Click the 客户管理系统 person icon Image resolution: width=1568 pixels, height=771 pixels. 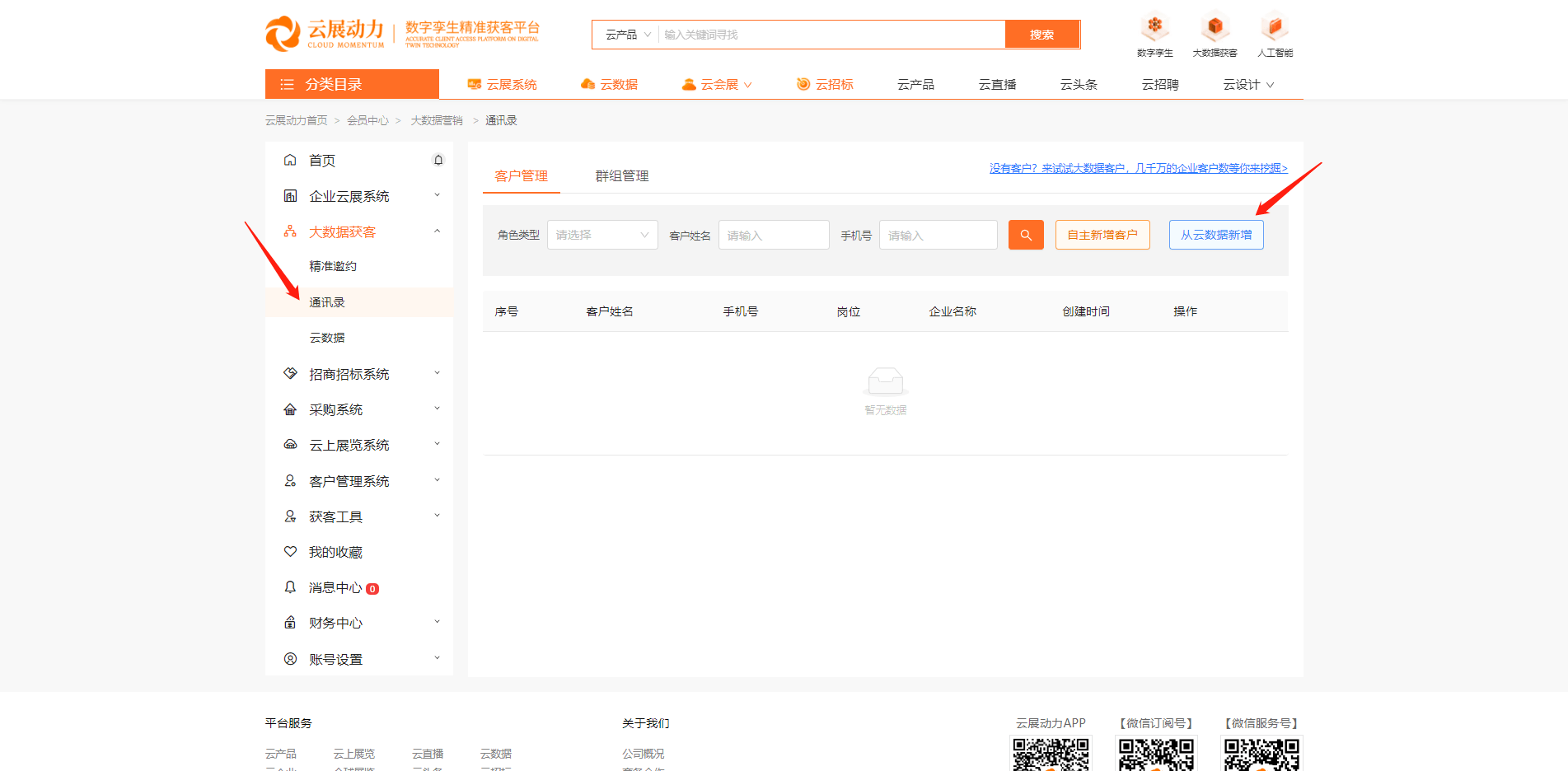(290, 480)
